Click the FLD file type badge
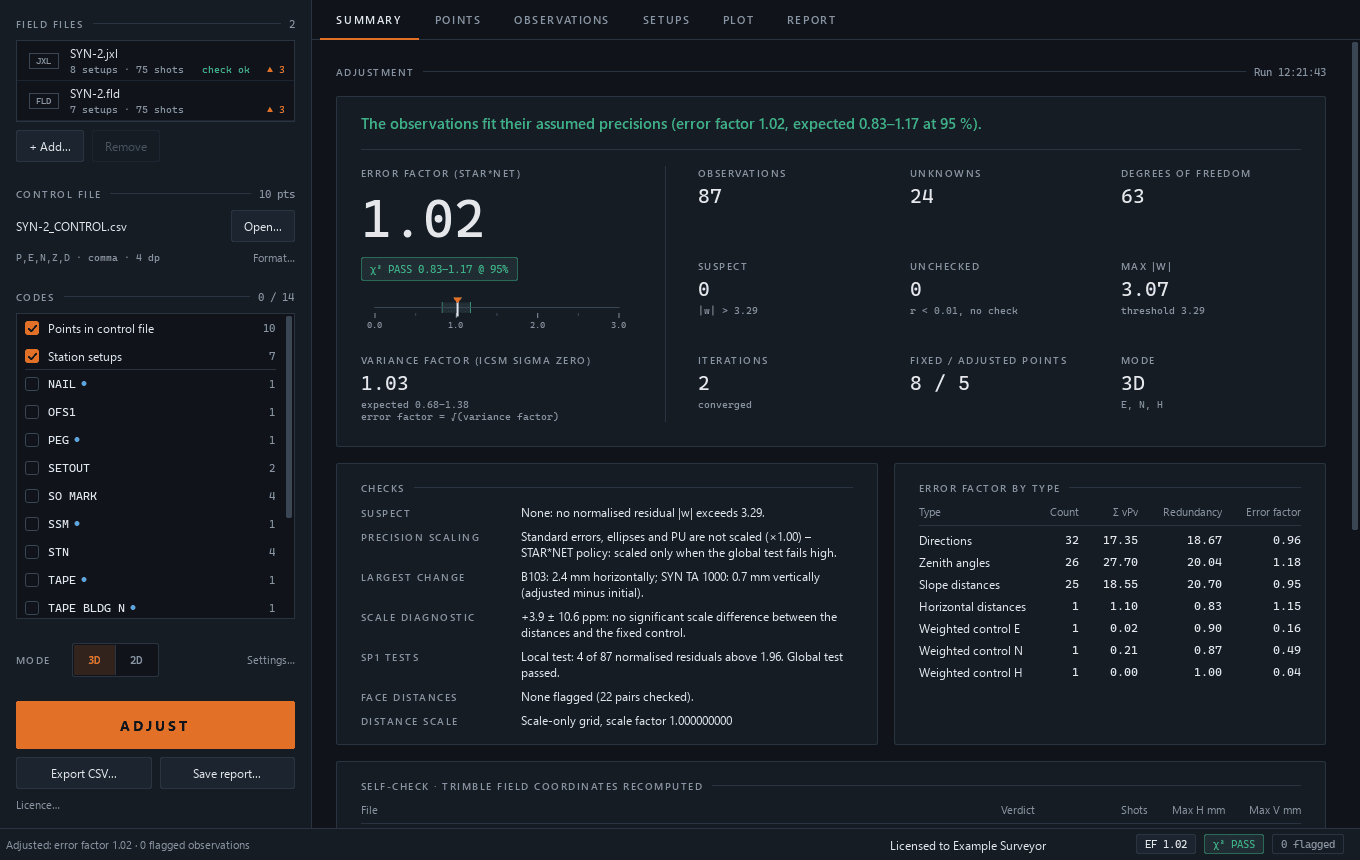The width and height of the screenshot is (1360, 860). tap(43, 101)
